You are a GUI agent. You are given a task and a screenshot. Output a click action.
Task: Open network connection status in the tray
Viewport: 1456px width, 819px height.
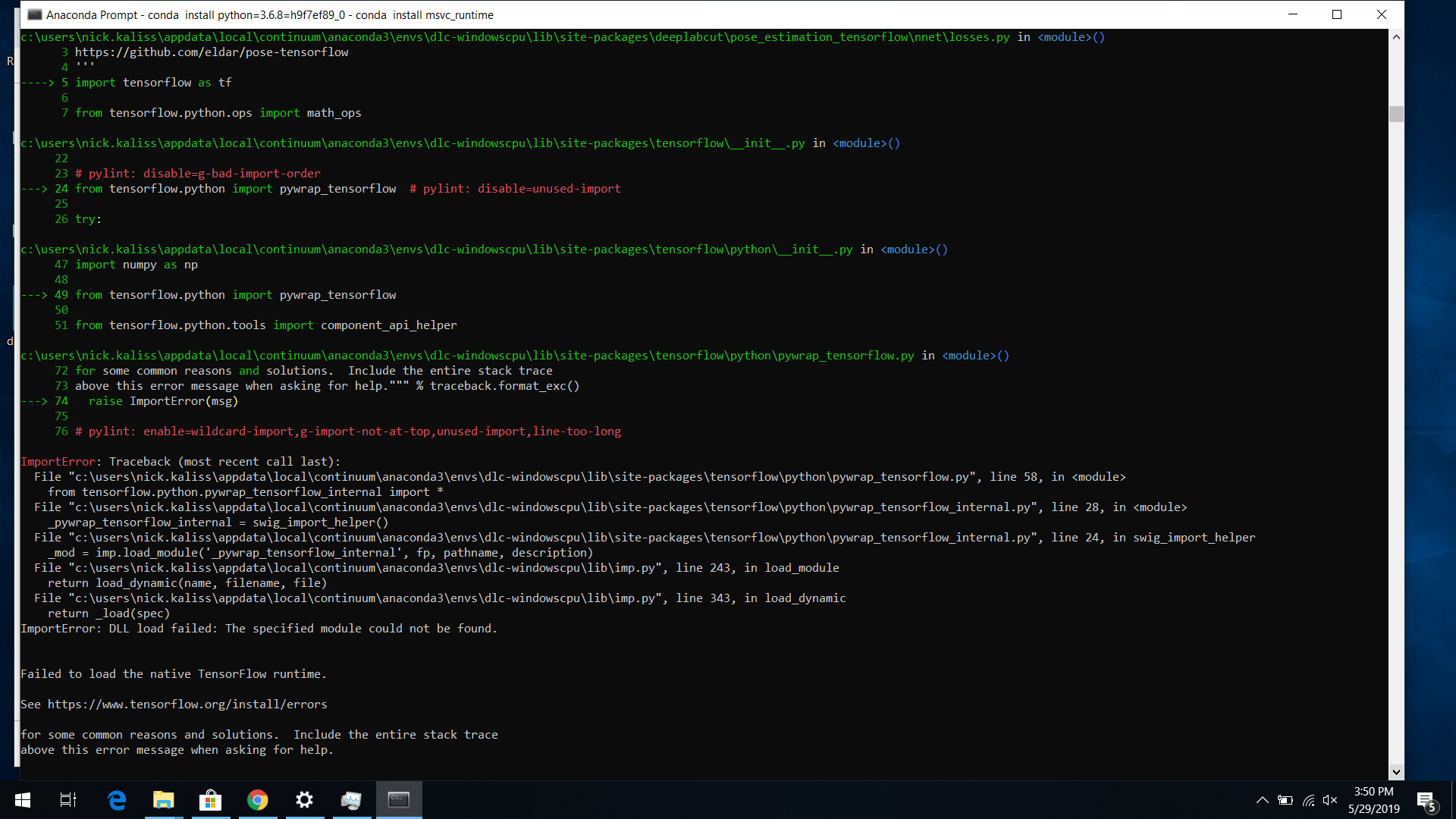(x=1309, y=800)
